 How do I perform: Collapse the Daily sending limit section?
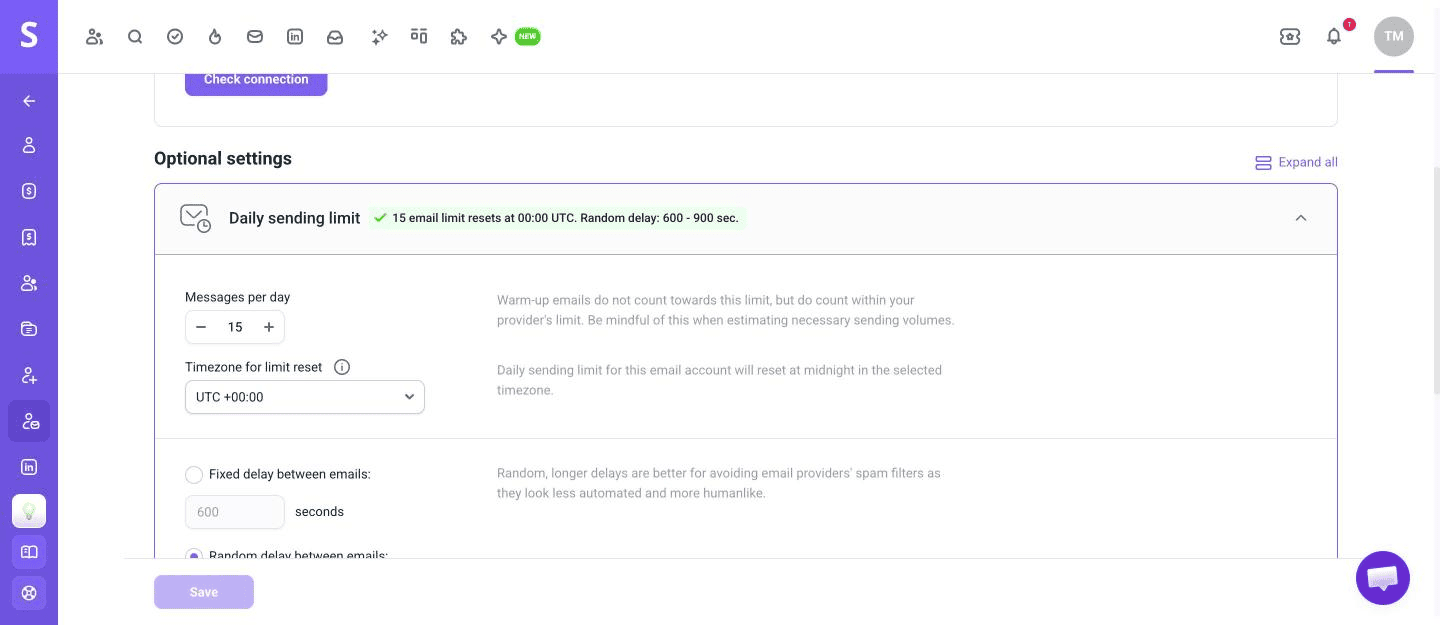(1301, 218)
